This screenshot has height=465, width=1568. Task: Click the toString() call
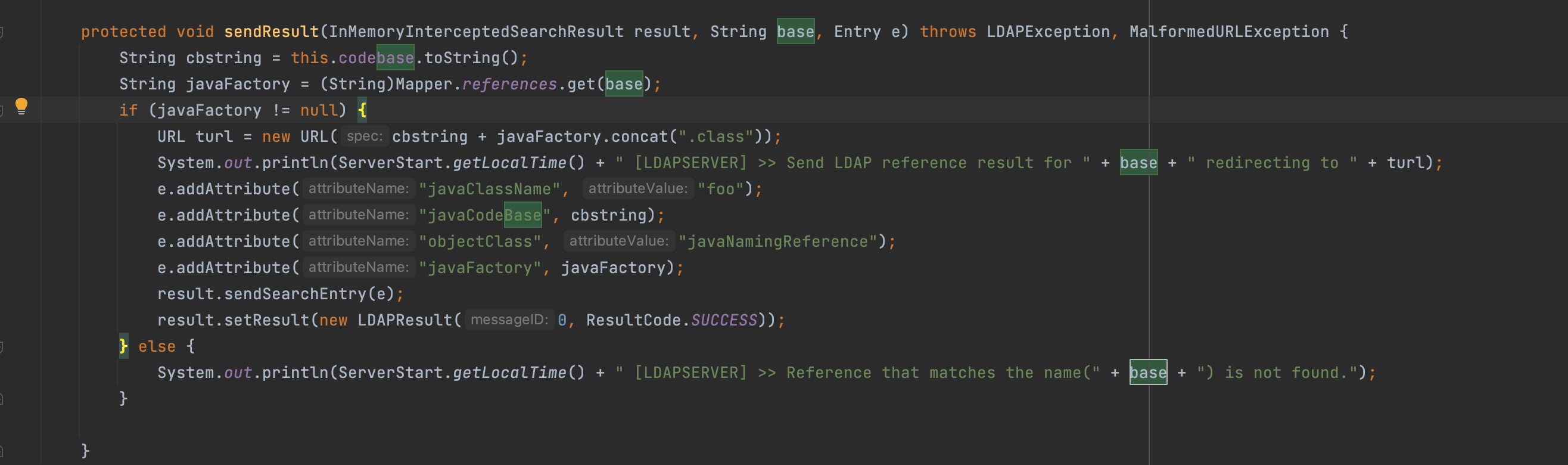pyautogui.click(x=471, y=58)
